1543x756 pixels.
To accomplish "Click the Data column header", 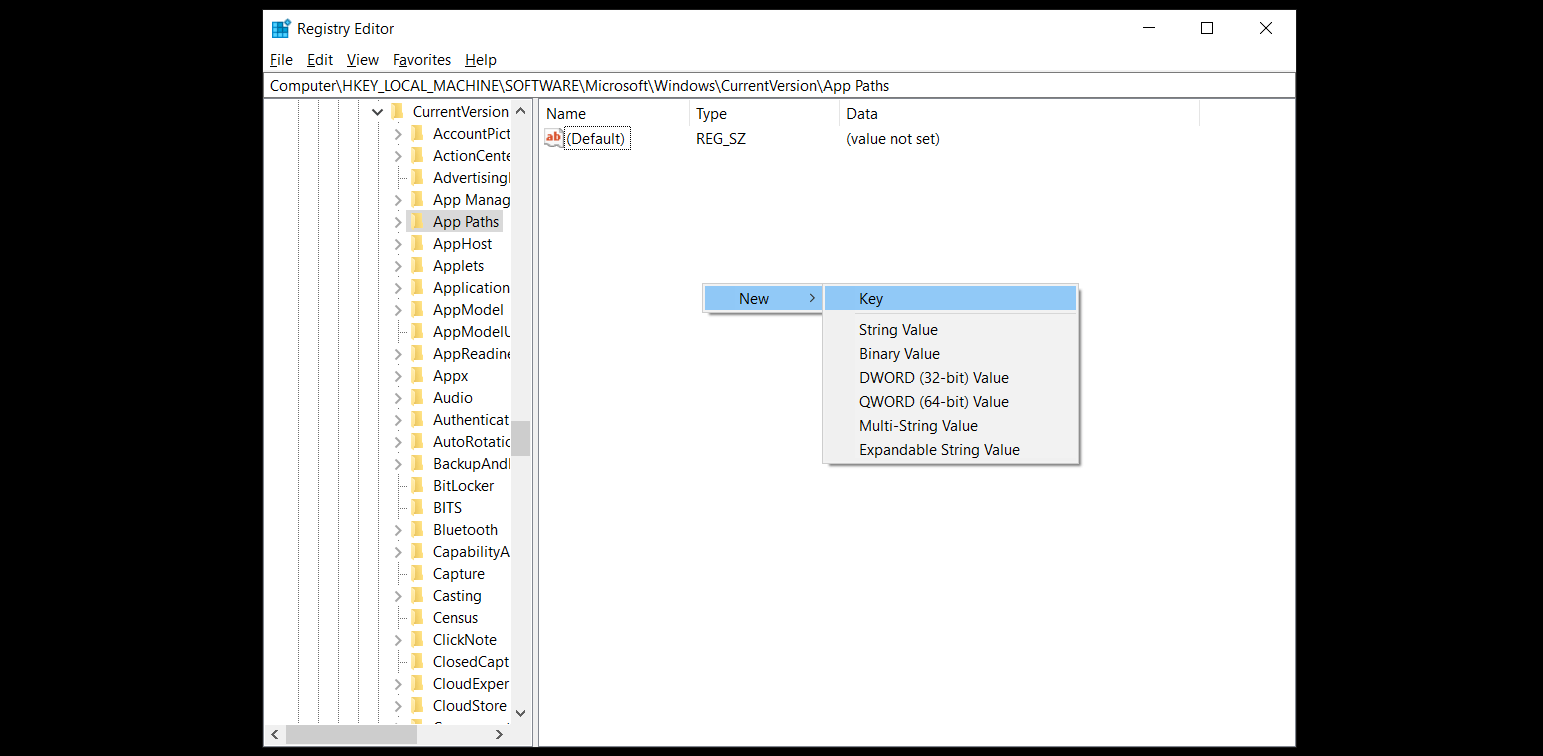I will pos(1019,114).
